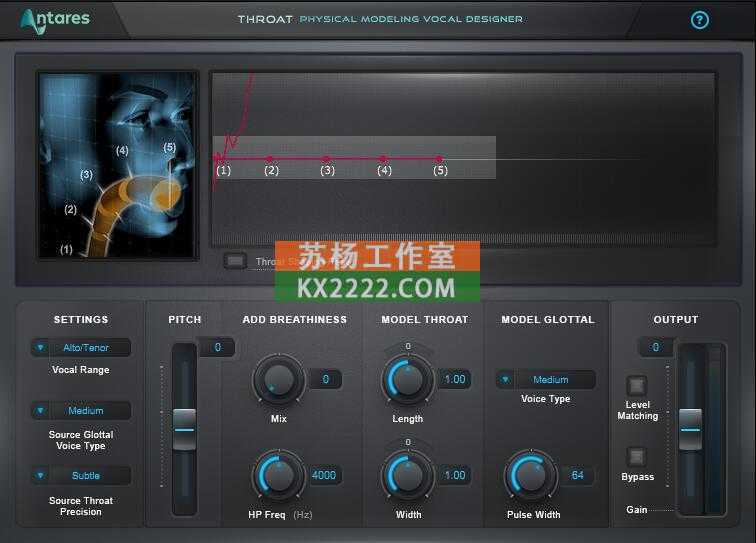Click the SETTINGS section heading

(x=81, y=319)
